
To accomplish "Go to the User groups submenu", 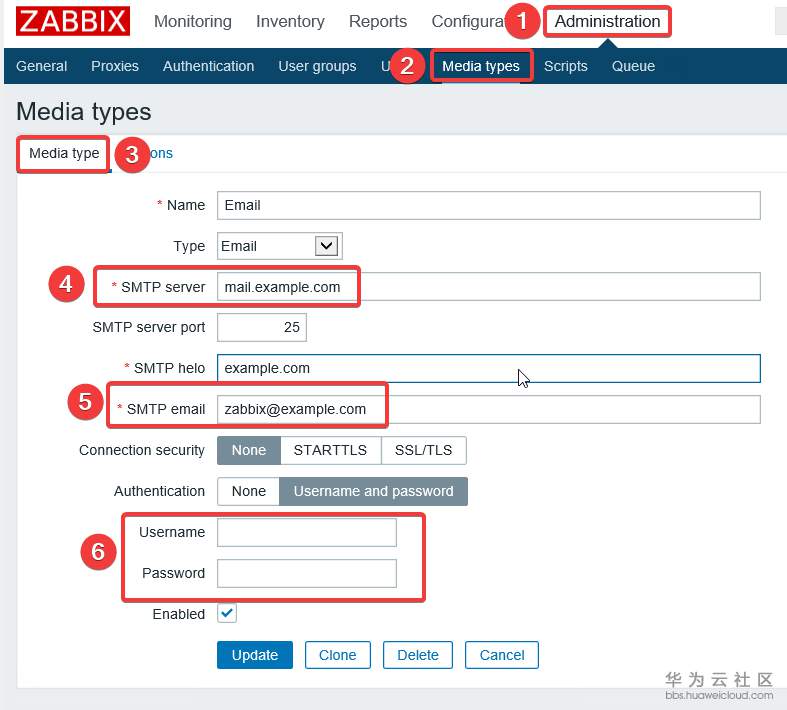I will click(317, 66).
